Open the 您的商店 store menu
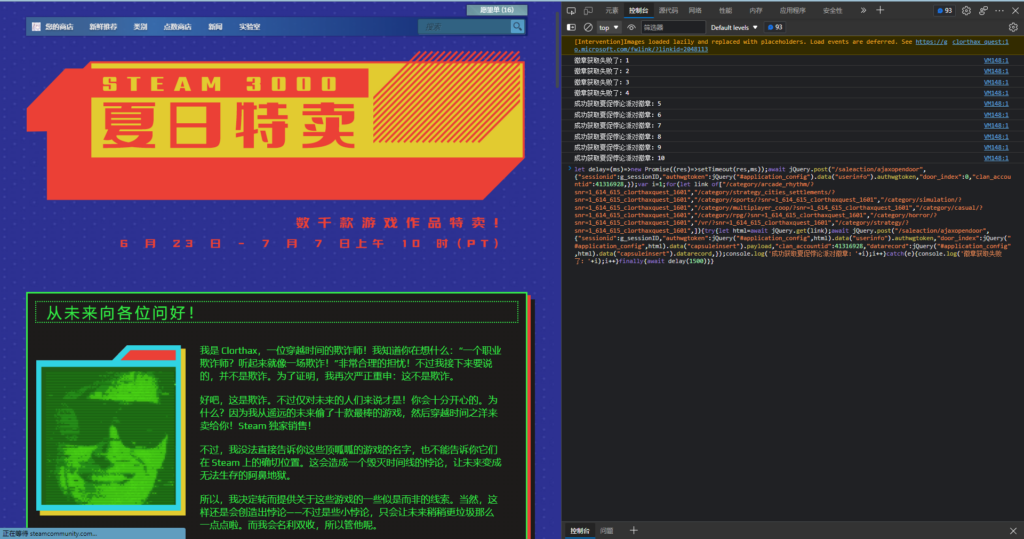 pos(59,27)
